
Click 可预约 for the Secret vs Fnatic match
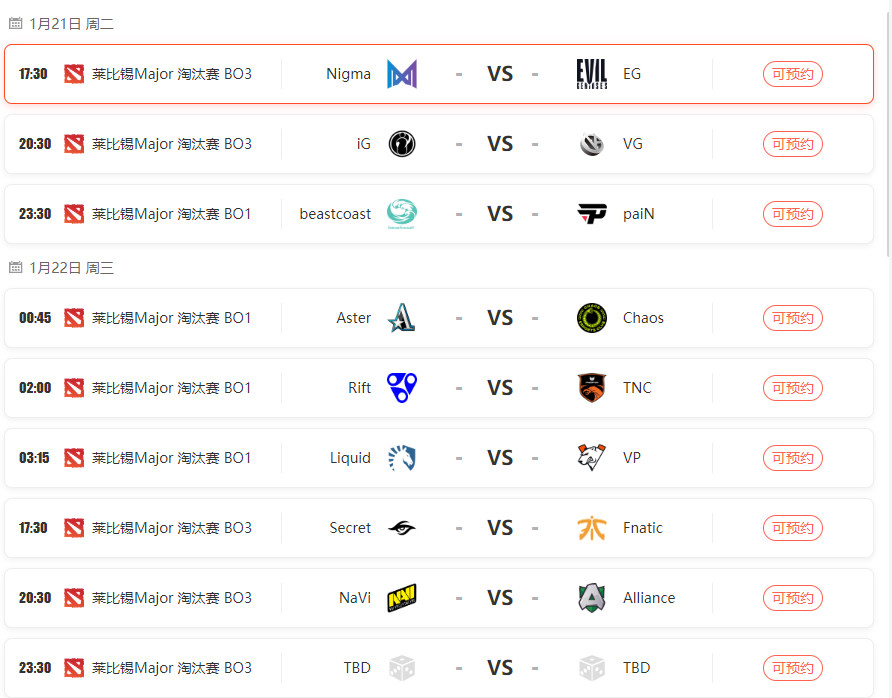pos(792,527)
